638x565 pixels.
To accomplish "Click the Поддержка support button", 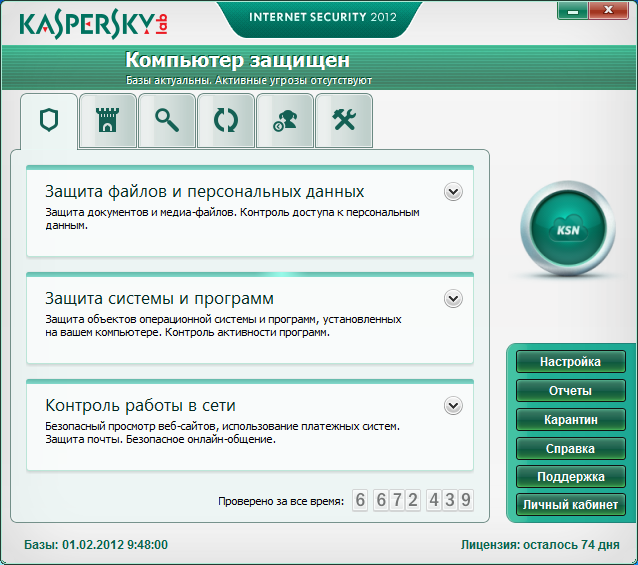I will pos(570,476).
